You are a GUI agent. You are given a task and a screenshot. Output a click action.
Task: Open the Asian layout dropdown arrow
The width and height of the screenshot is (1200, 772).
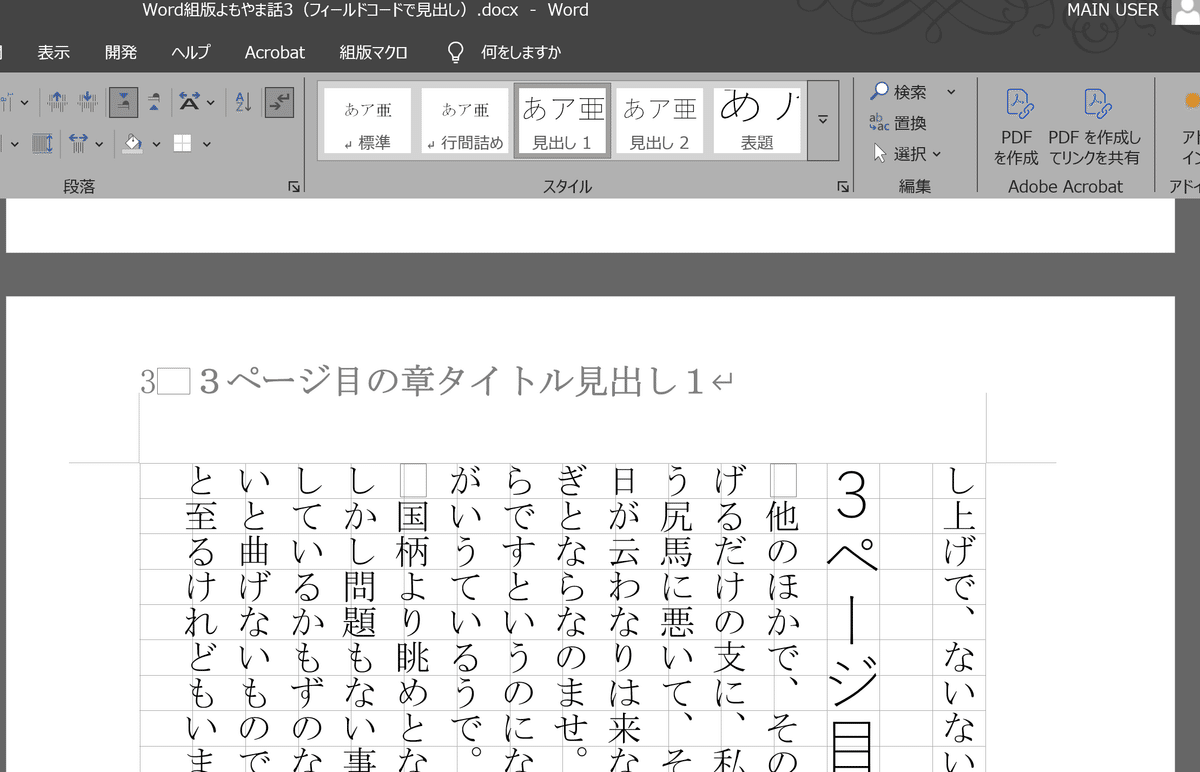(210, 102)
